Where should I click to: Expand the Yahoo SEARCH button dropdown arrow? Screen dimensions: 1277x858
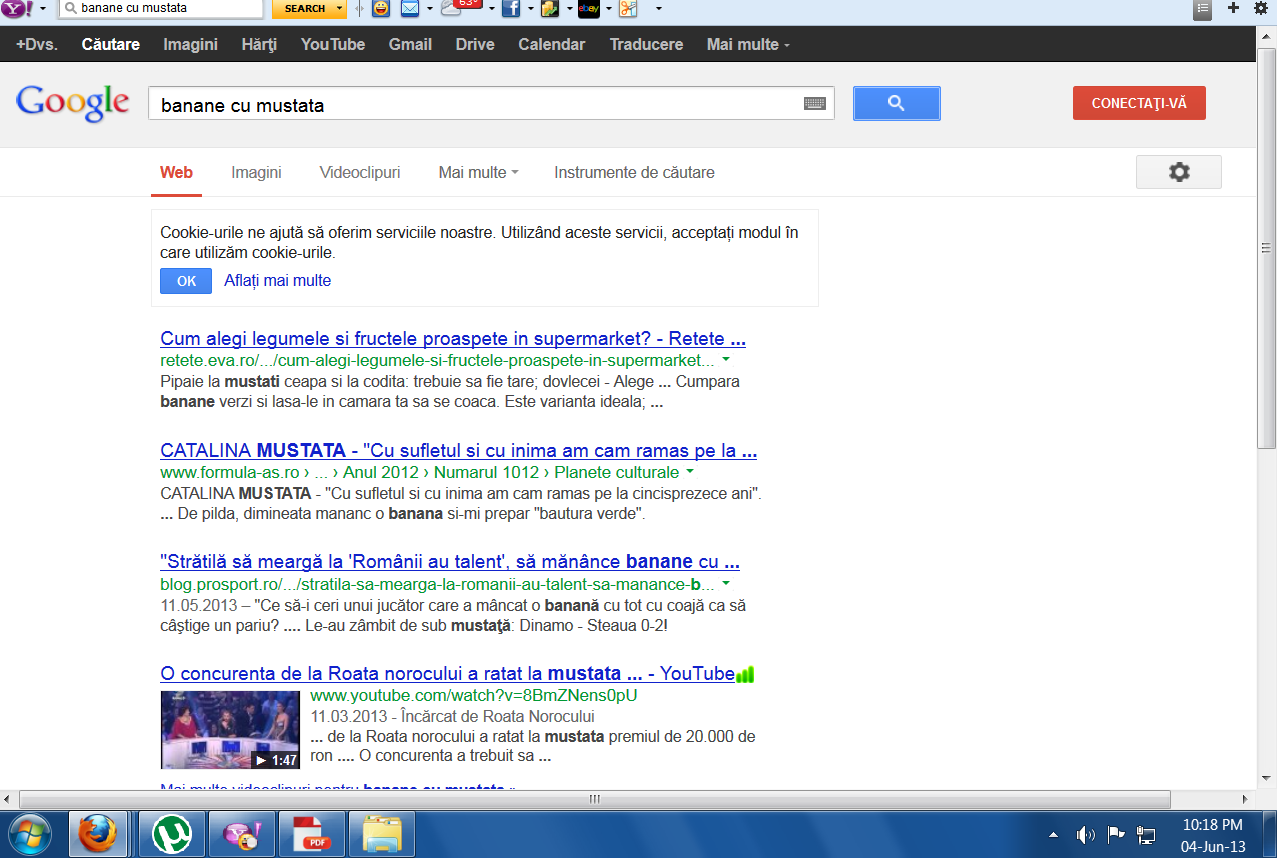pos(340,8)
